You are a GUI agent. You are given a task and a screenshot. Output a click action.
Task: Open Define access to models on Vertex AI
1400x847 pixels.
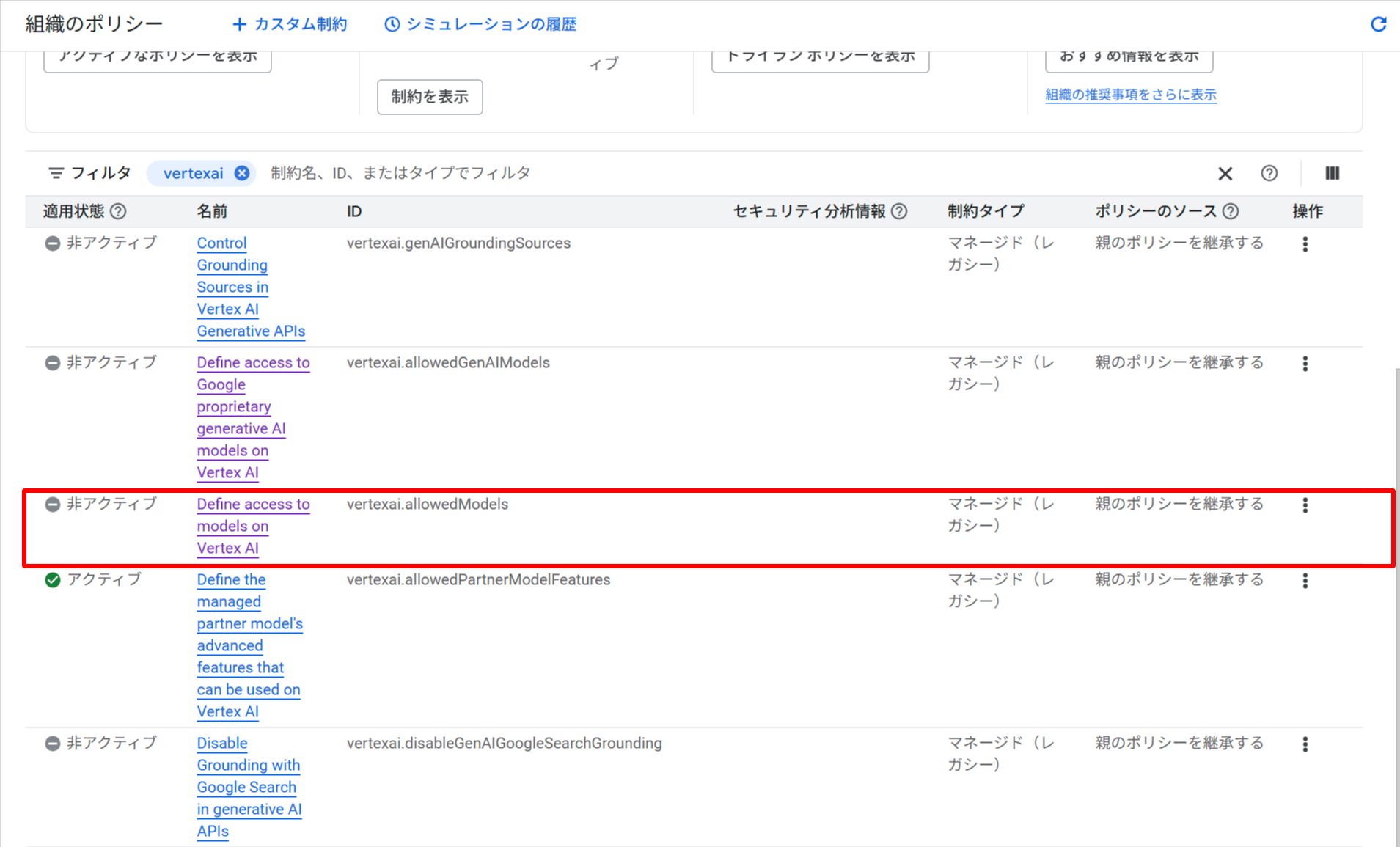point(253,505)
